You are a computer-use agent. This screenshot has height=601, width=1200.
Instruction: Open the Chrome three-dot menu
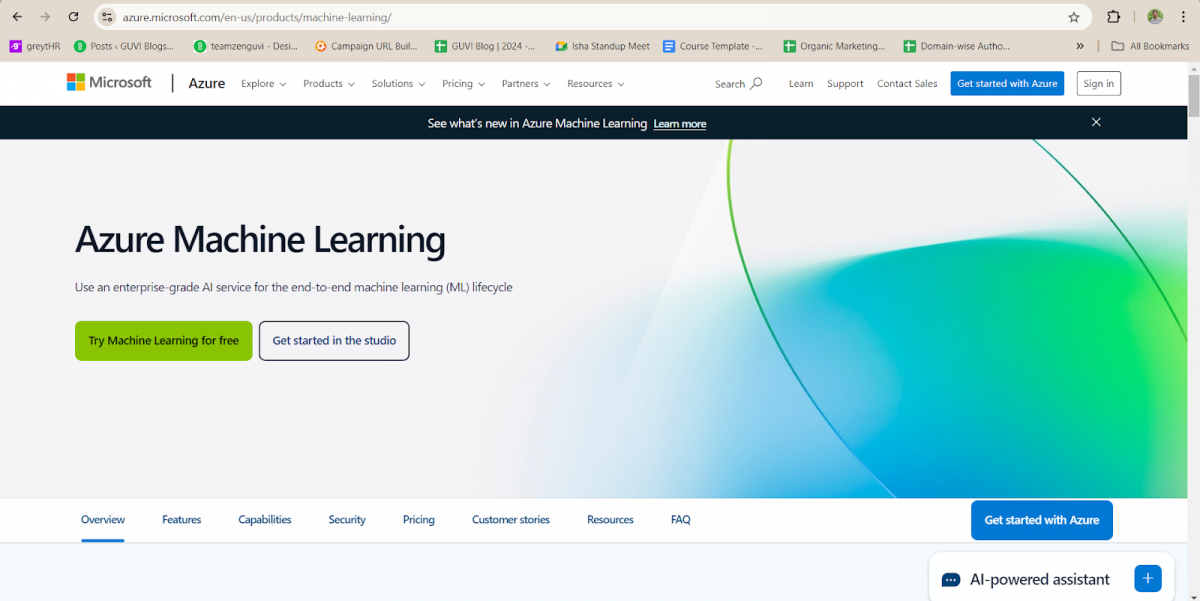click(x=1183, y=17)
